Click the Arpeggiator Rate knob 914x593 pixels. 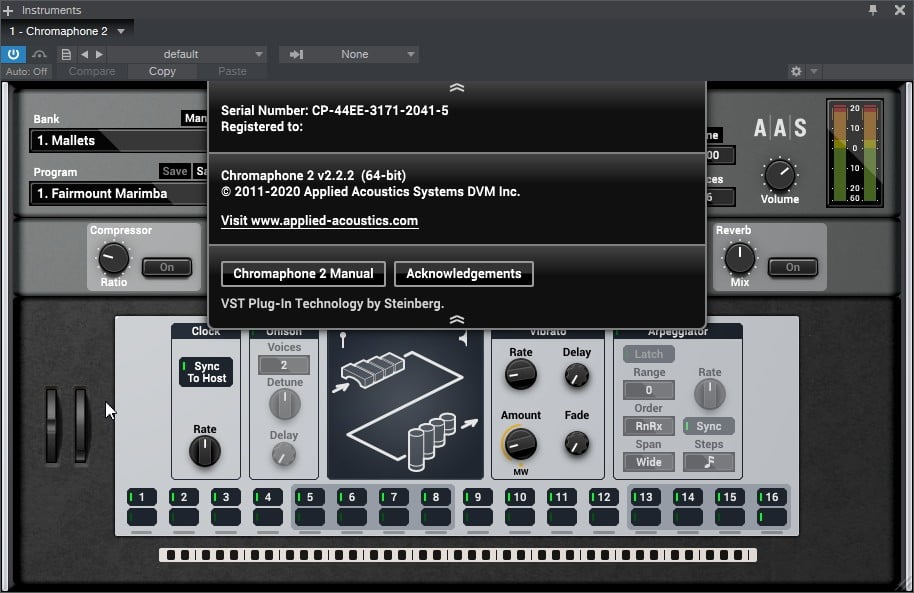(709, 394)
